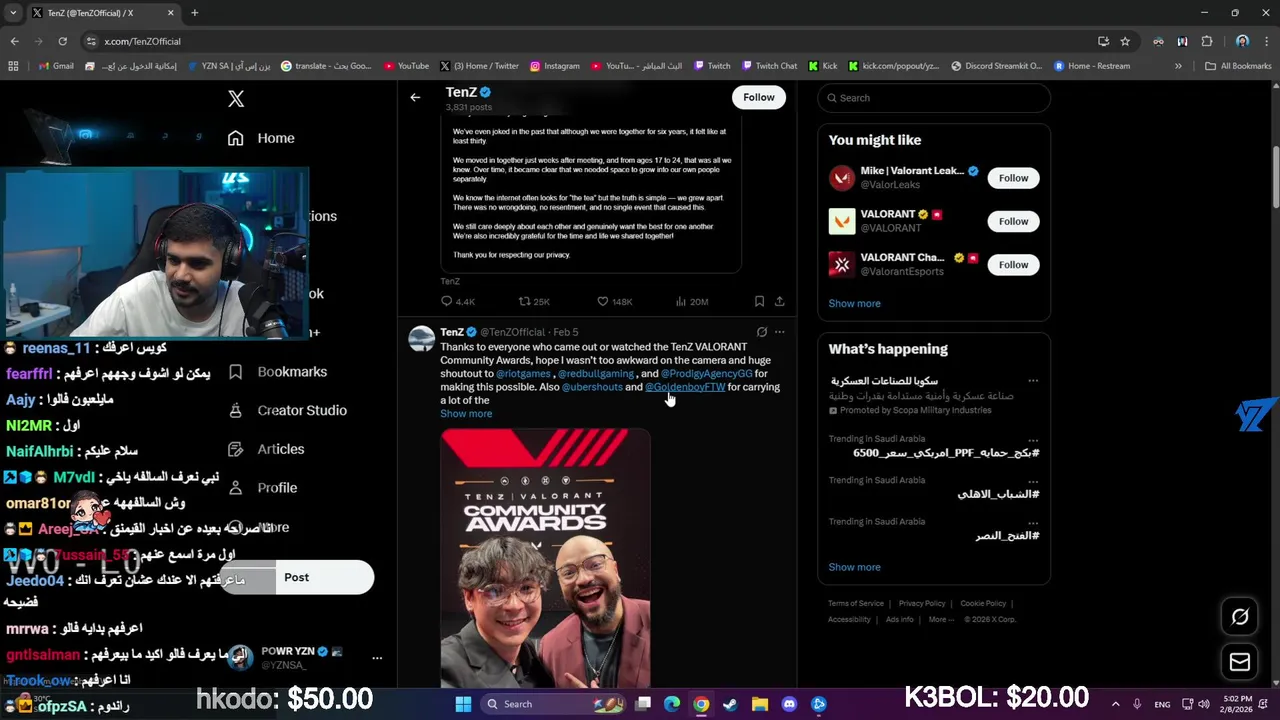Open Creator Studio in the sidebar
The image size is (1280, 720).
287,410
